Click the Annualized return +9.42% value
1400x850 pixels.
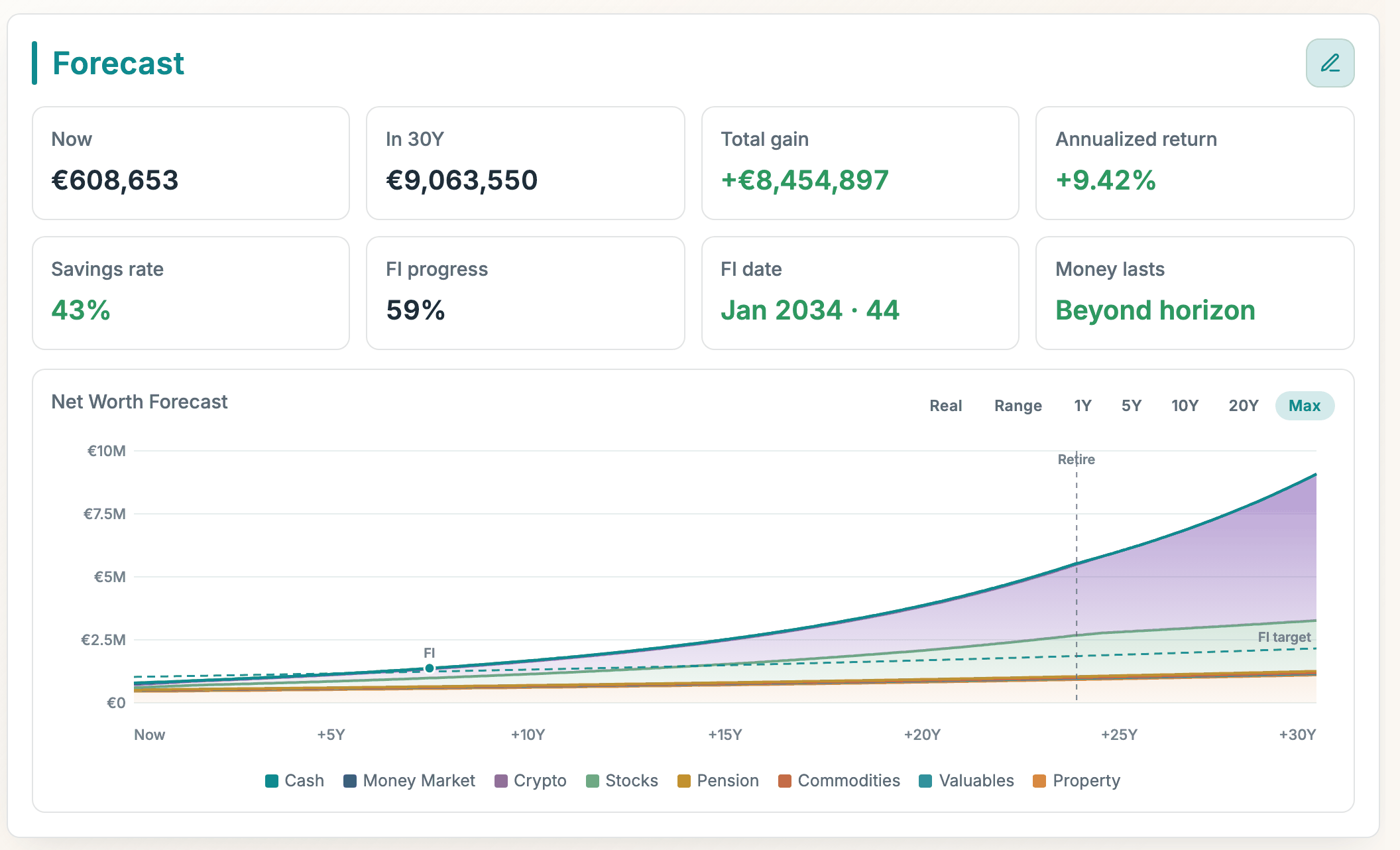(1106, 180)
